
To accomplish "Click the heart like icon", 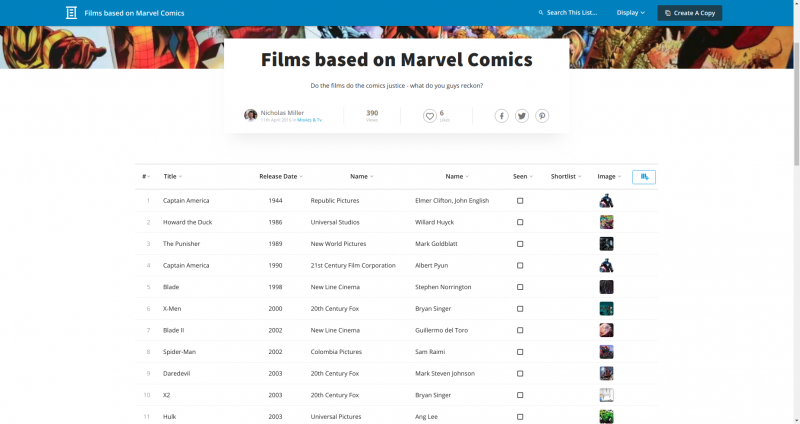I will tap(430, 116).
